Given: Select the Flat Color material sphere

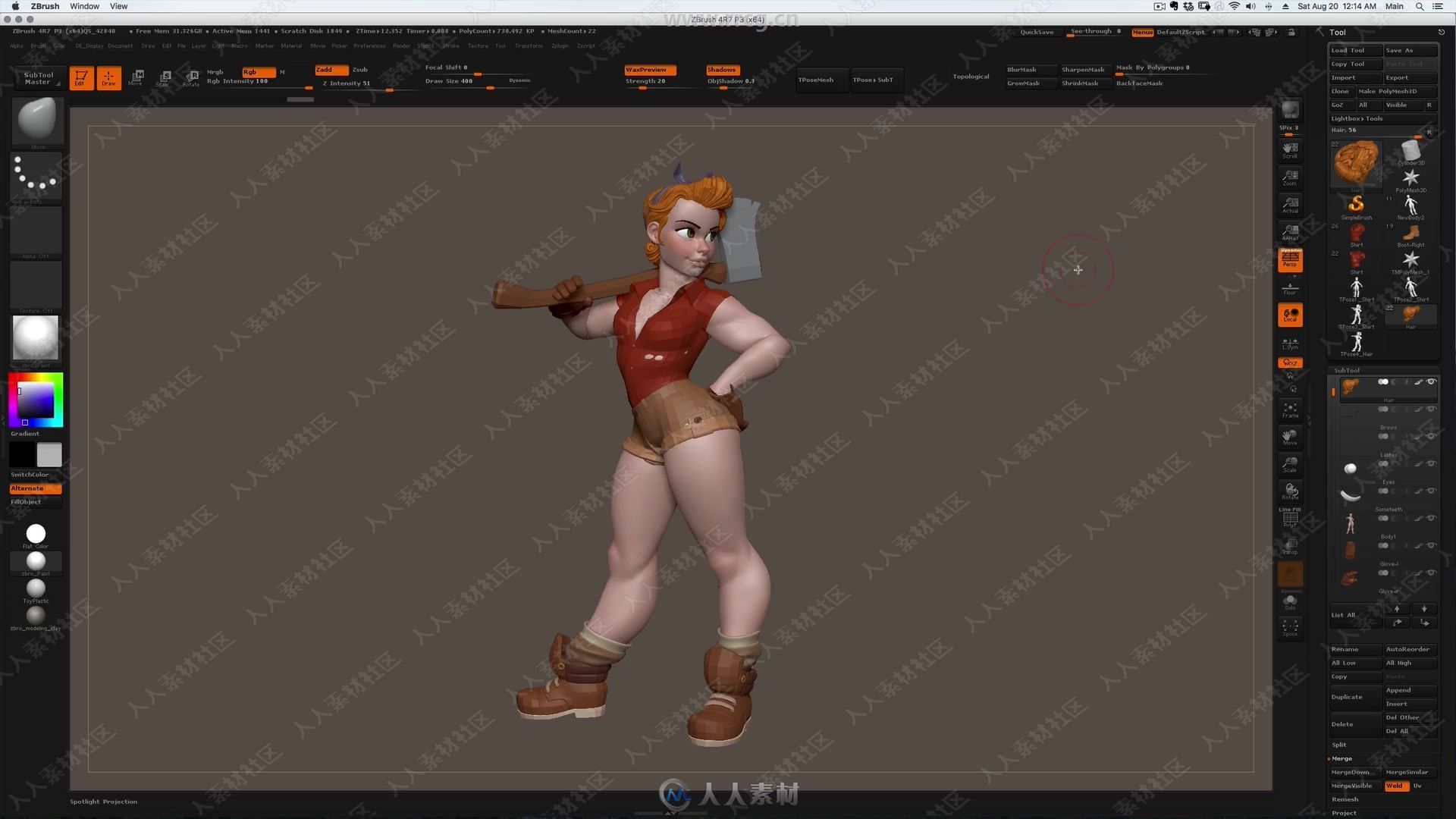Looking at the screenshot, I should [36, 535].
